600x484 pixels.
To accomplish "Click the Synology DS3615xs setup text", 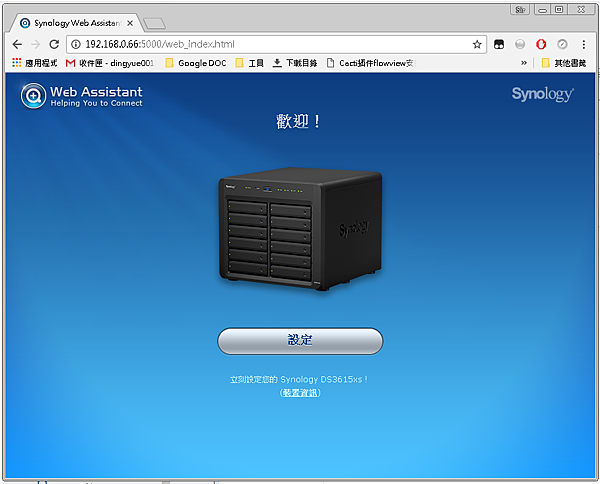I will click(298, 380).
